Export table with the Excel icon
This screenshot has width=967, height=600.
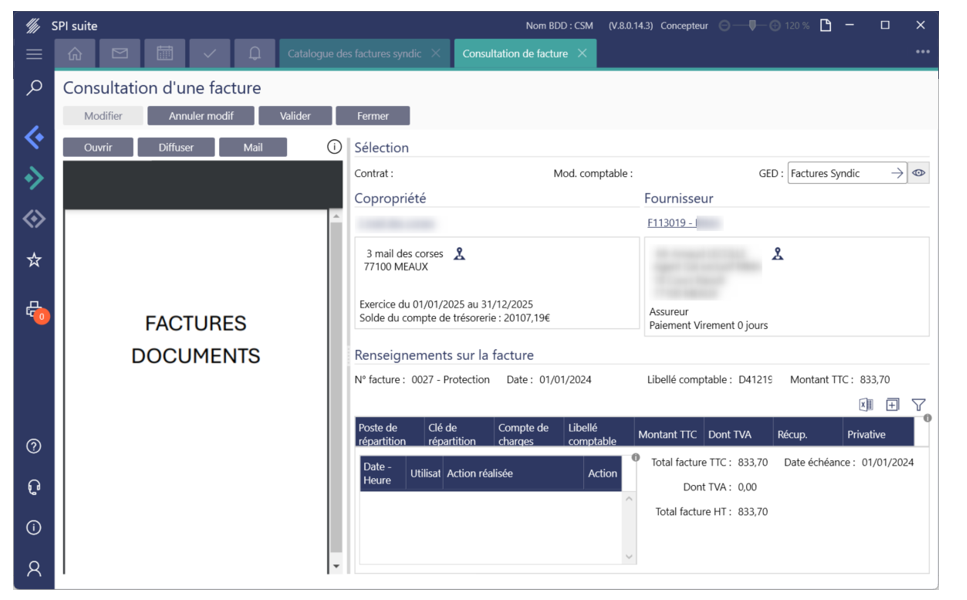tap(866, 405)
